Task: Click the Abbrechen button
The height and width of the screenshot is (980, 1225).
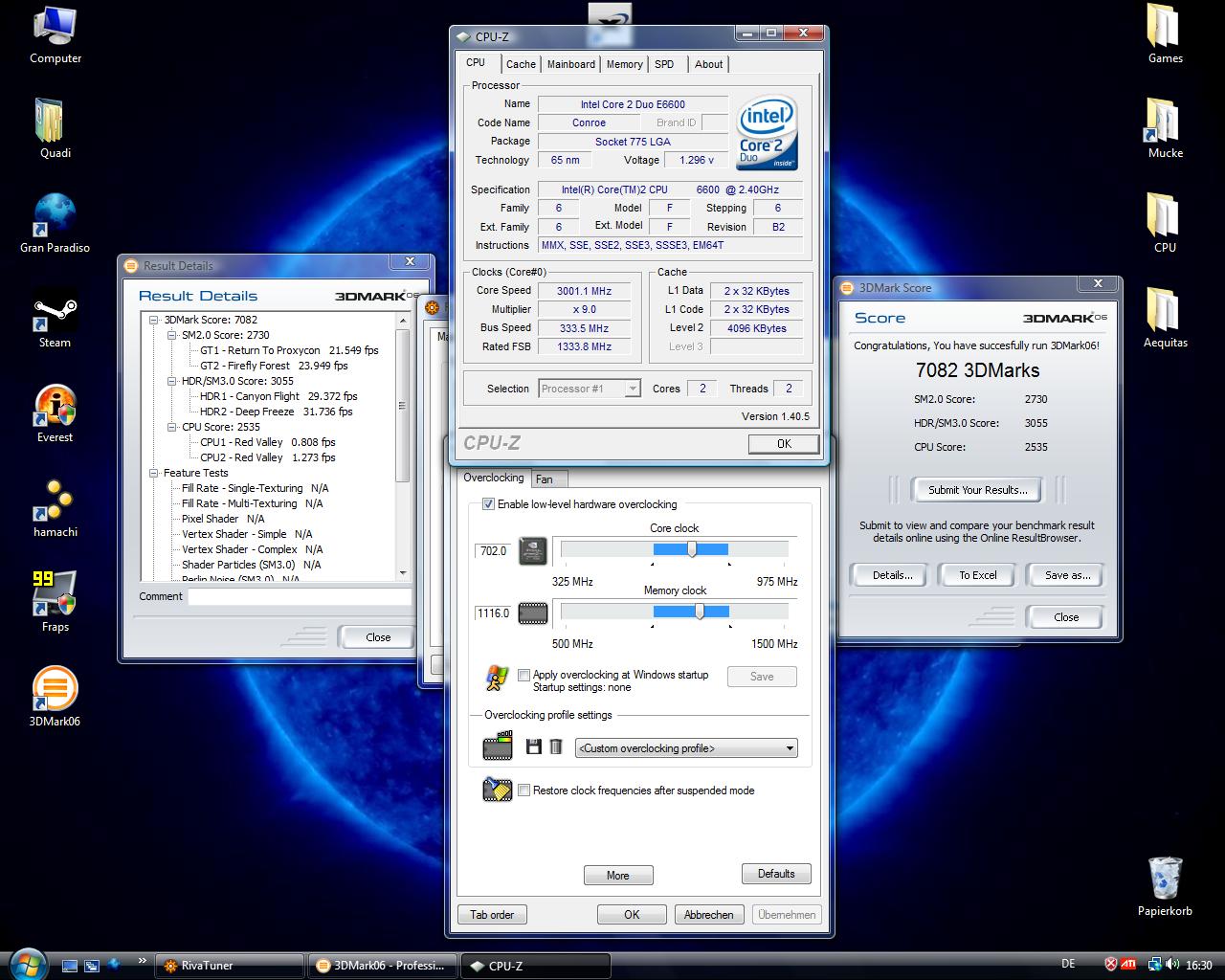Action: [x=709, y=915]
